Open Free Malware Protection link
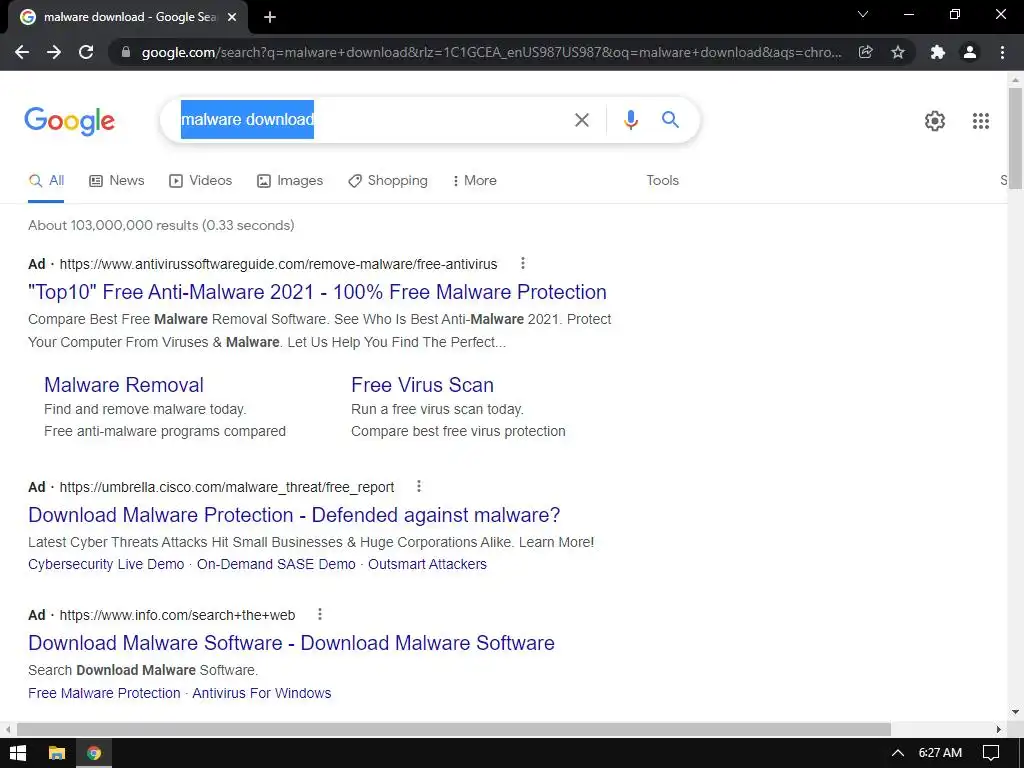Viewport: 1024px width, 768px height. coord(104,694)
